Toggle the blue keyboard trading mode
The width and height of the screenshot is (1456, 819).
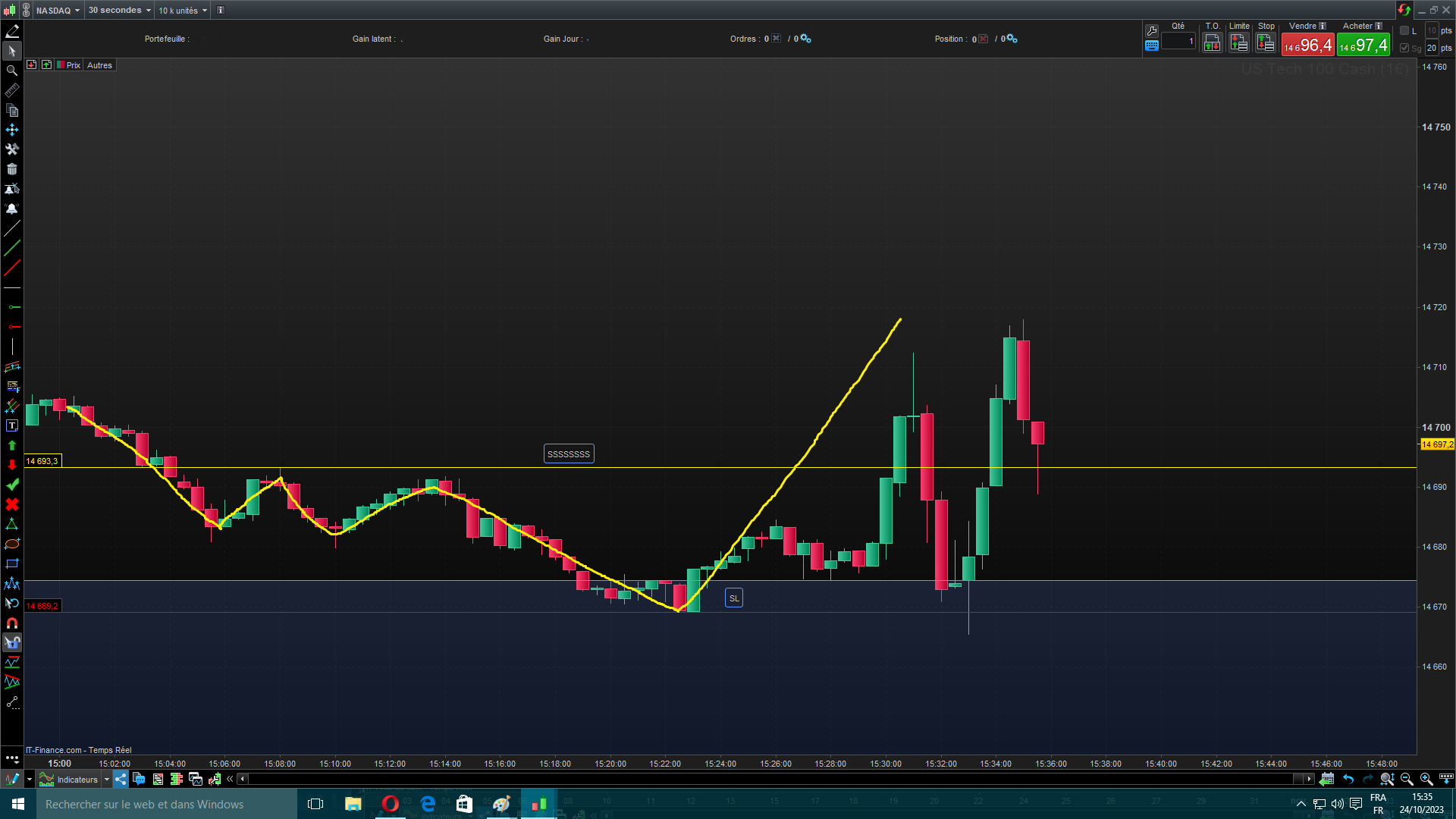coord(1152,45)
